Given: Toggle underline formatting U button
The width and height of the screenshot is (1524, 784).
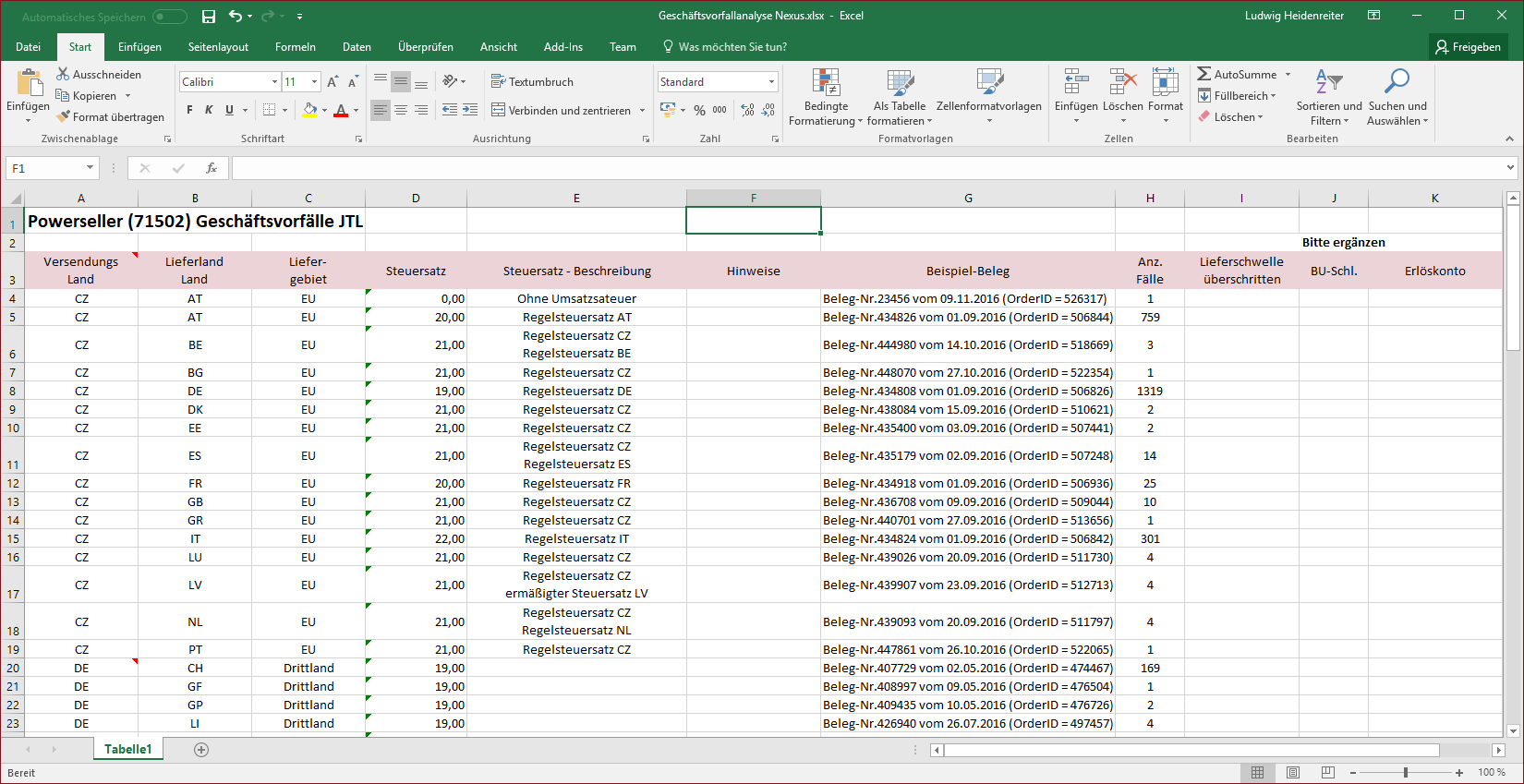Looking at the screenshot, I should tap(229, 110).
